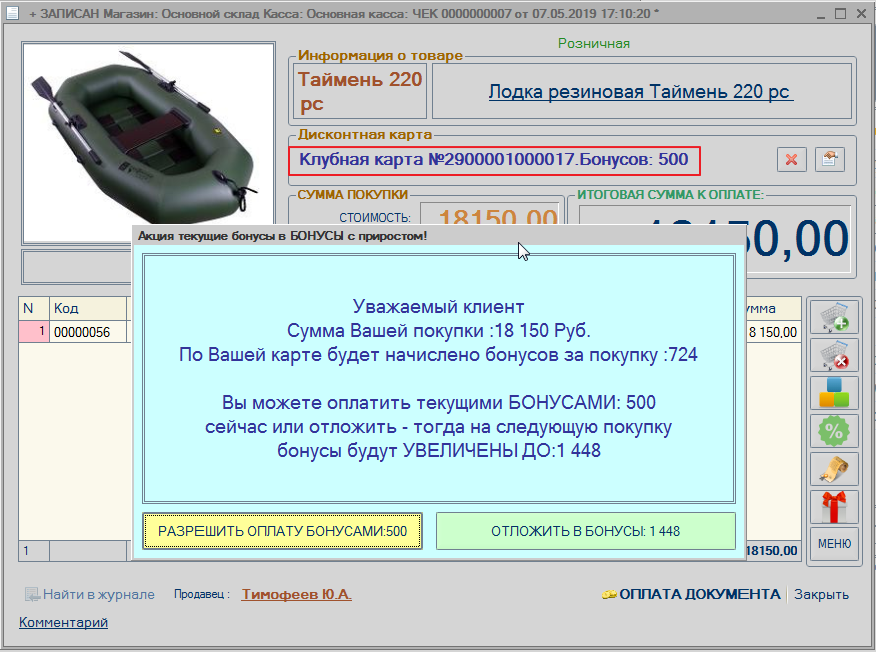Click Закрыть to close the document

click(821, 594)
